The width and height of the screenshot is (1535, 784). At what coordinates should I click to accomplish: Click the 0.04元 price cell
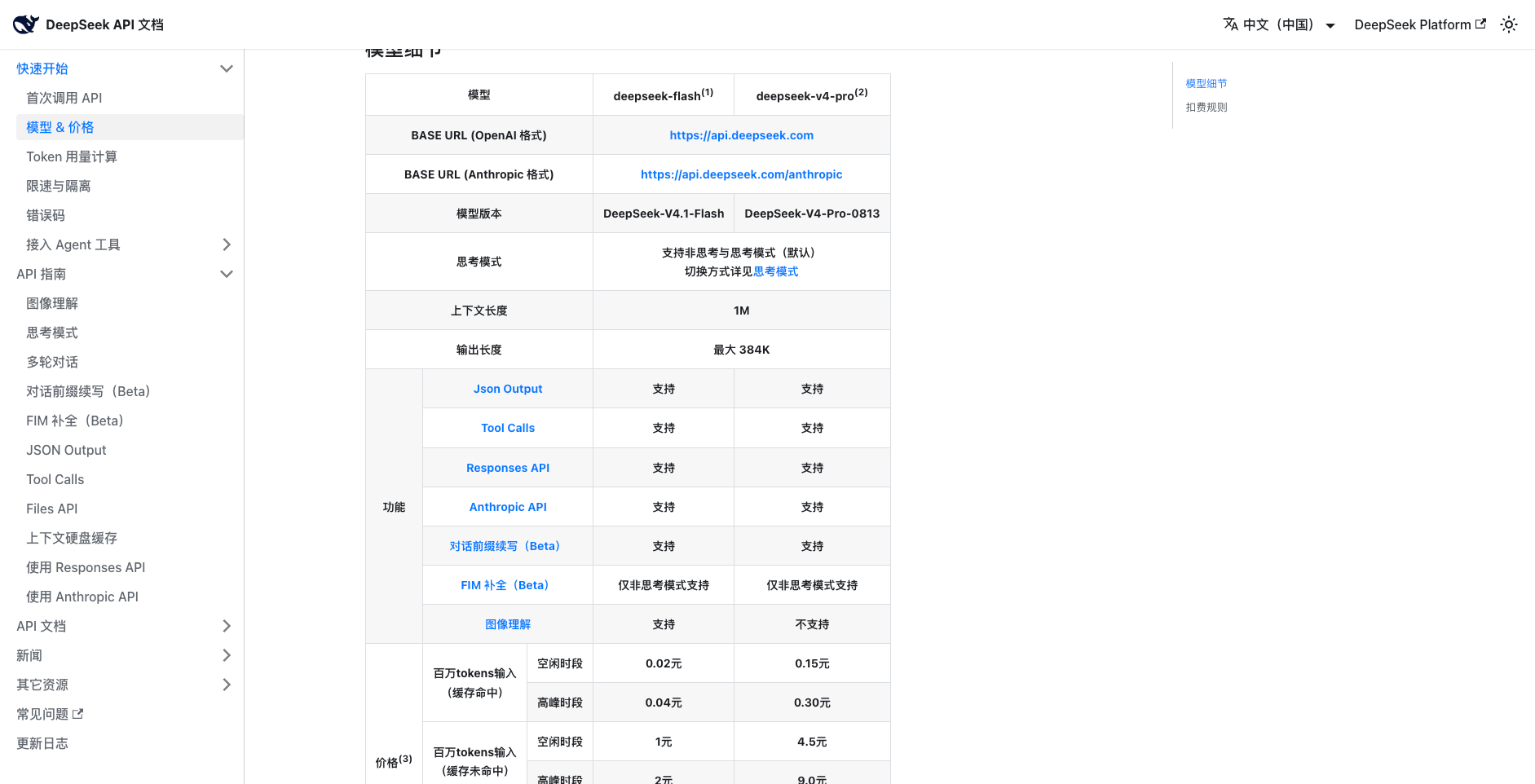664,703
